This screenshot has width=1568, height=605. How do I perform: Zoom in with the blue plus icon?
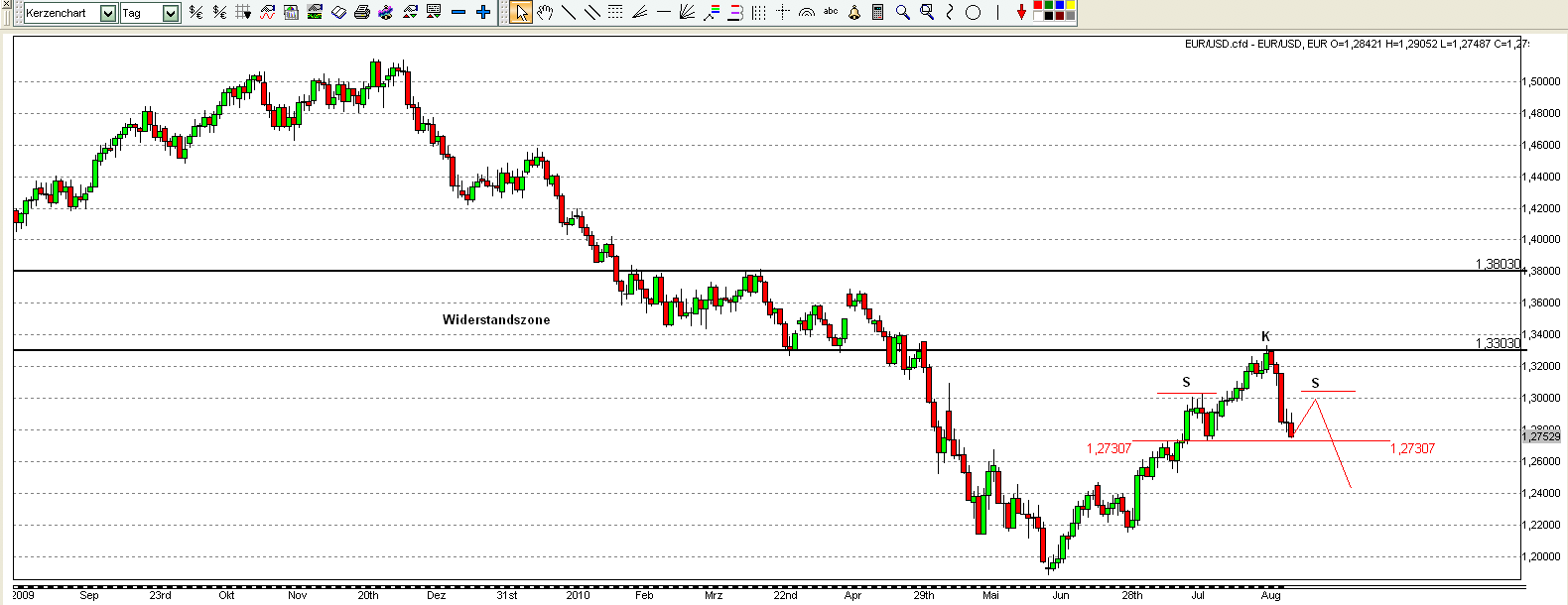483,12
